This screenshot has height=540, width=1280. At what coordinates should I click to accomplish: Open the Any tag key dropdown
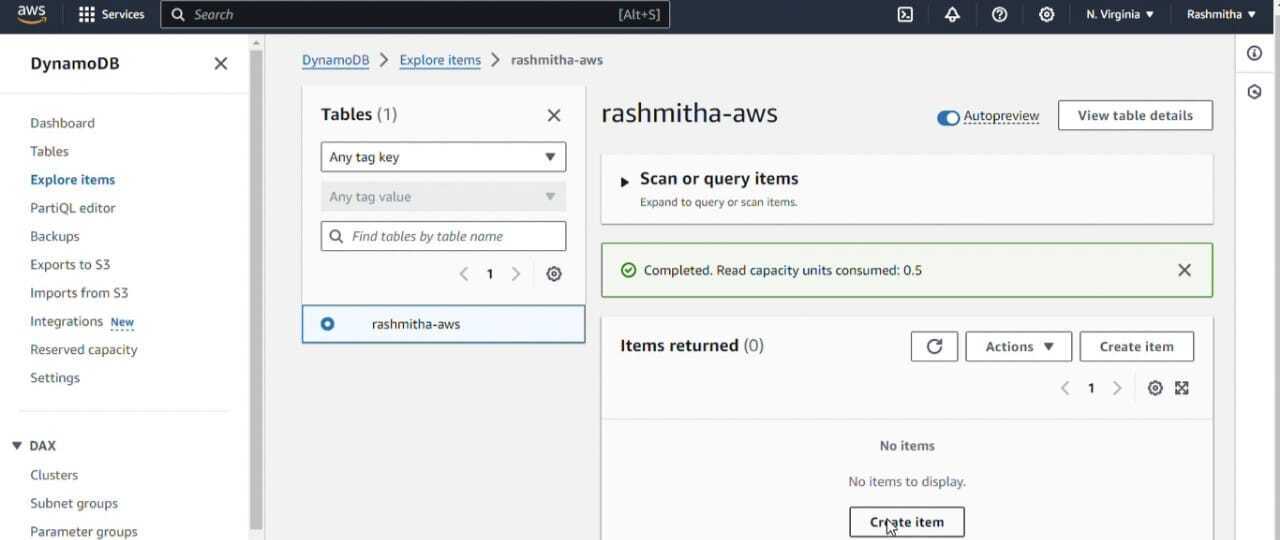(443, 157)
